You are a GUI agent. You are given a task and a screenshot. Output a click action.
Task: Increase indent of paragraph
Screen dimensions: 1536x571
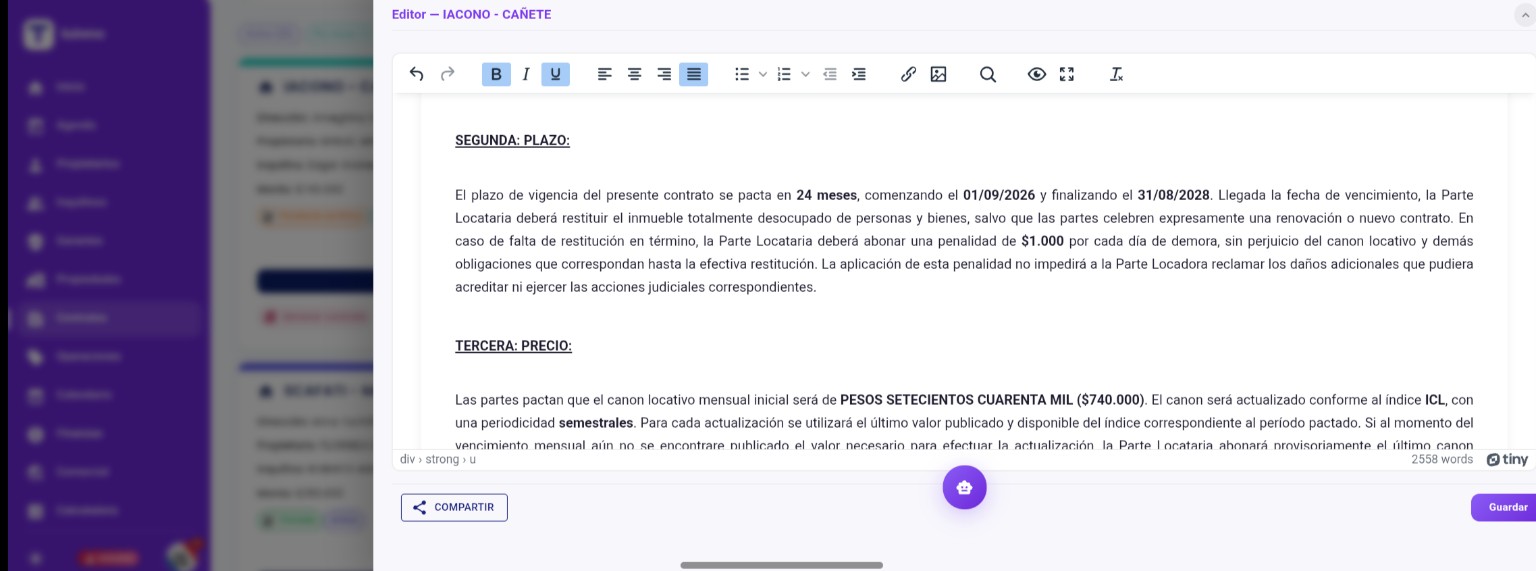[x=859, y=74]
